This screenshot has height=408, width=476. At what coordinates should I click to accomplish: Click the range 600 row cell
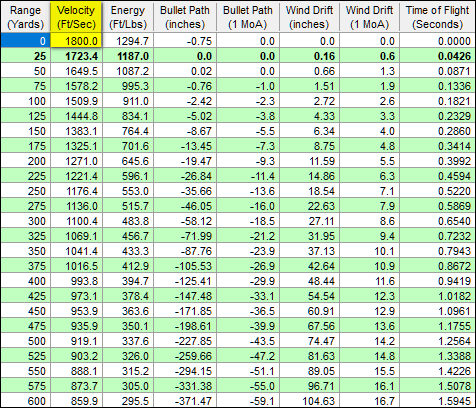[26, 401]
